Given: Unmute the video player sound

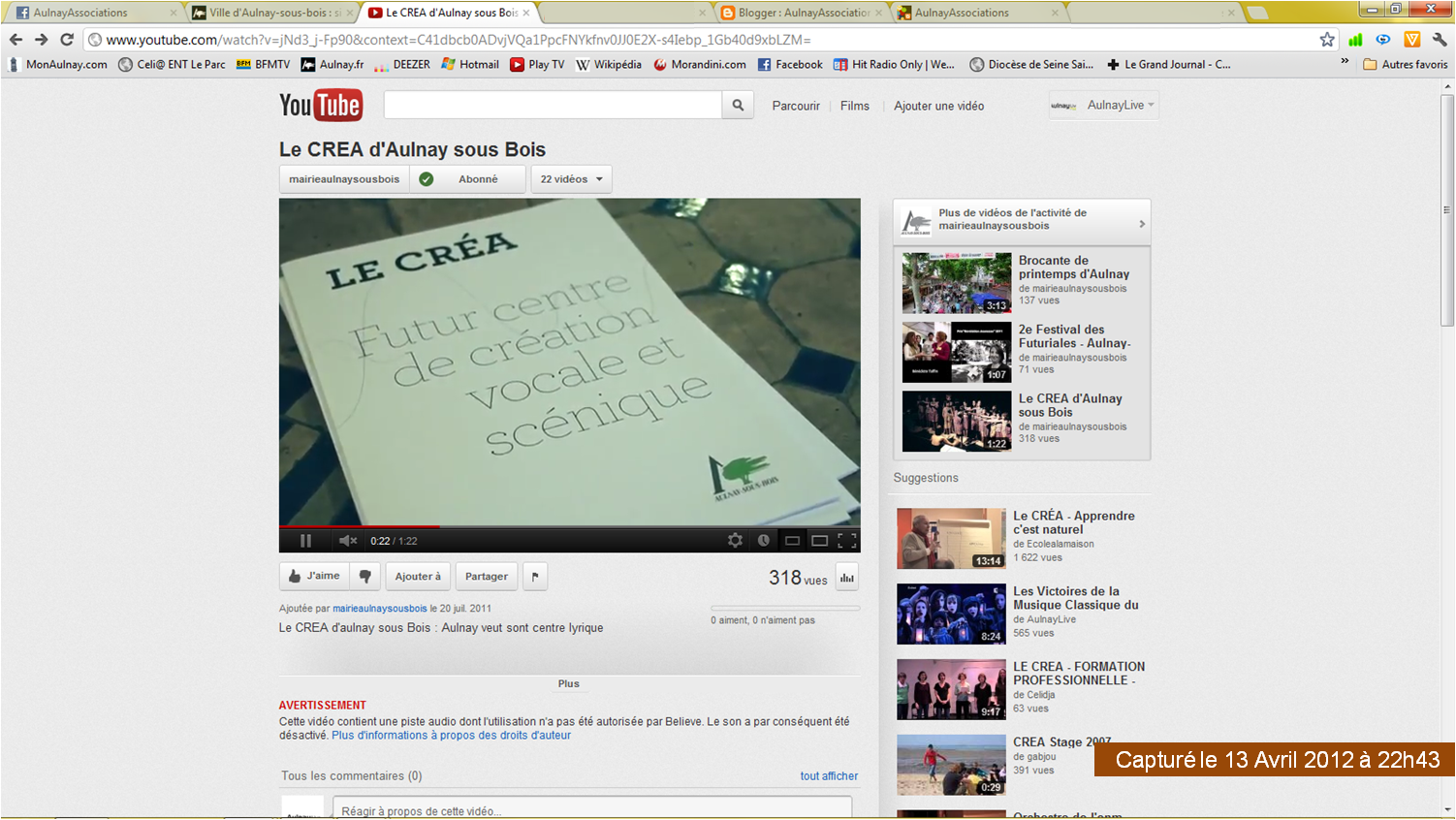Looking at the screenshot, I should [x=348, y=541].
